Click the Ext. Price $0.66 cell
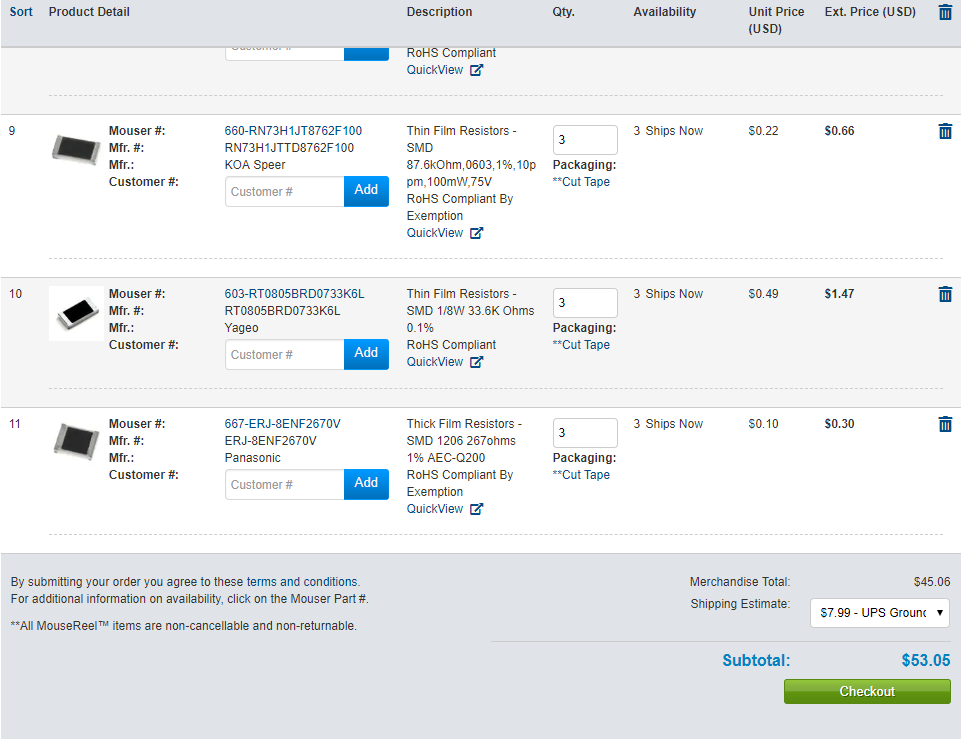 839,131
